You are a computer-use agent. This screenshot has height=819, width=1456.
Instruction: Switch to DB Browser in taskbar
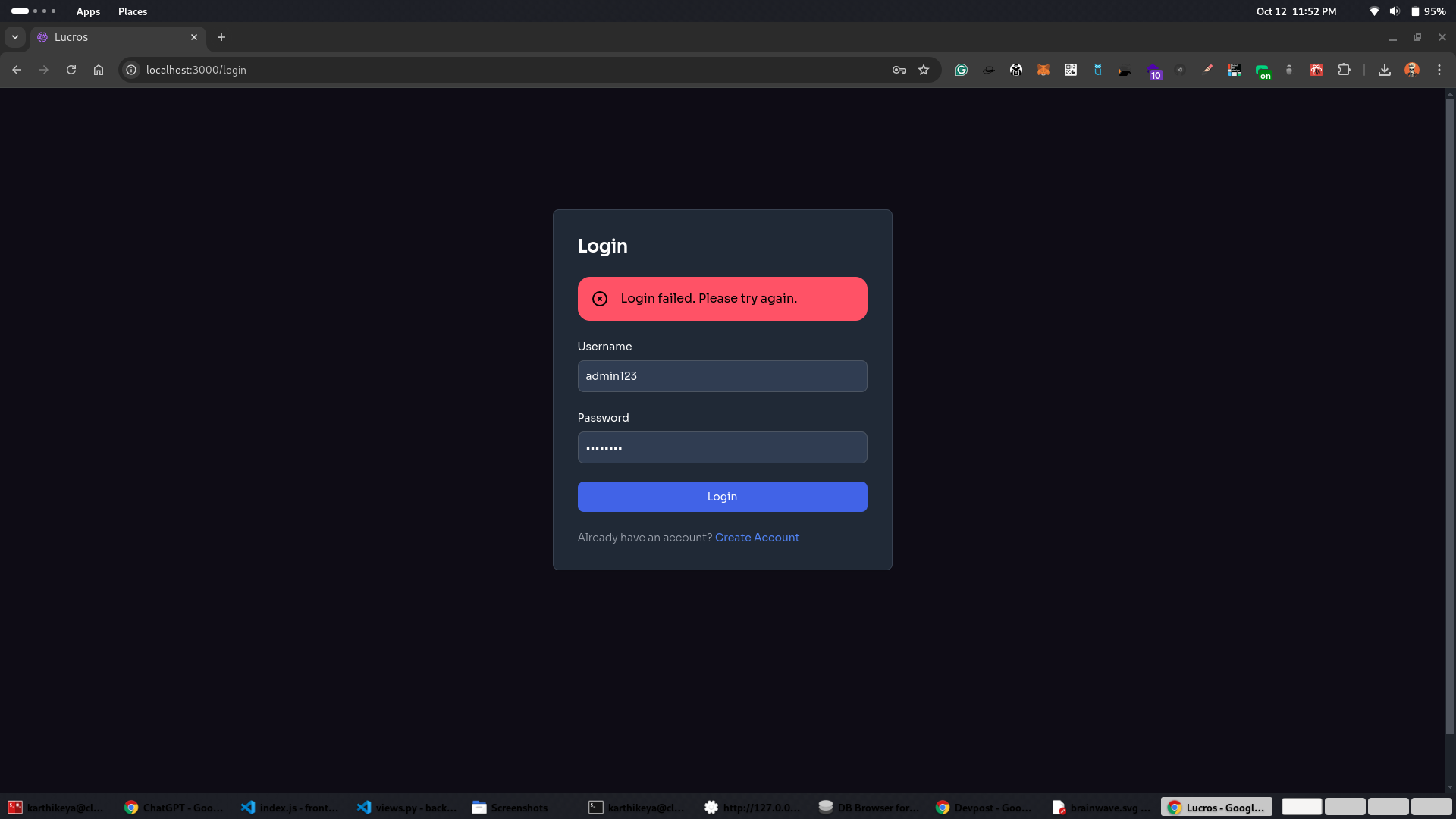click(869, 808)
